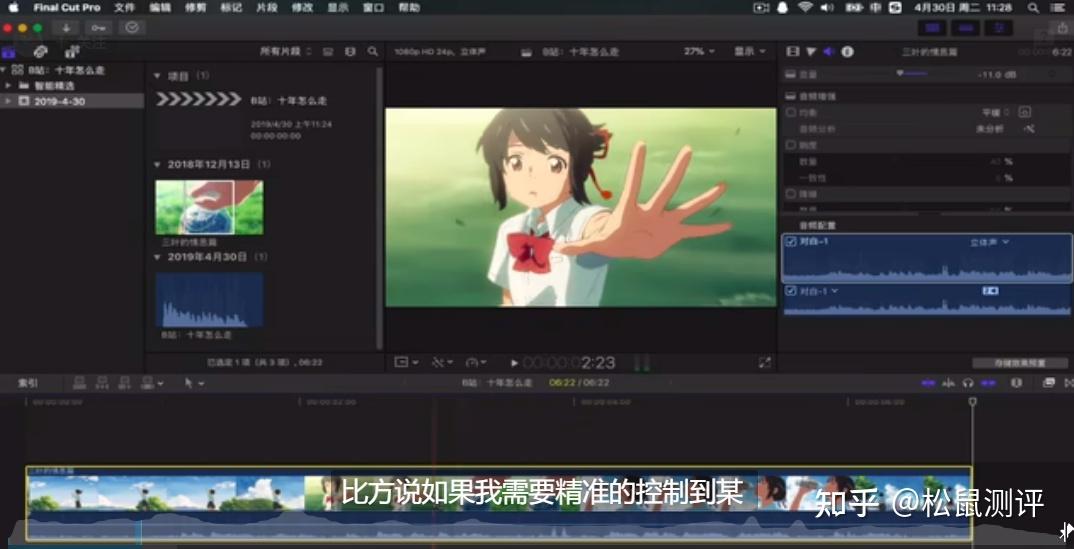
Task: Open the 窗口 menu
Action: click(373, 8)
